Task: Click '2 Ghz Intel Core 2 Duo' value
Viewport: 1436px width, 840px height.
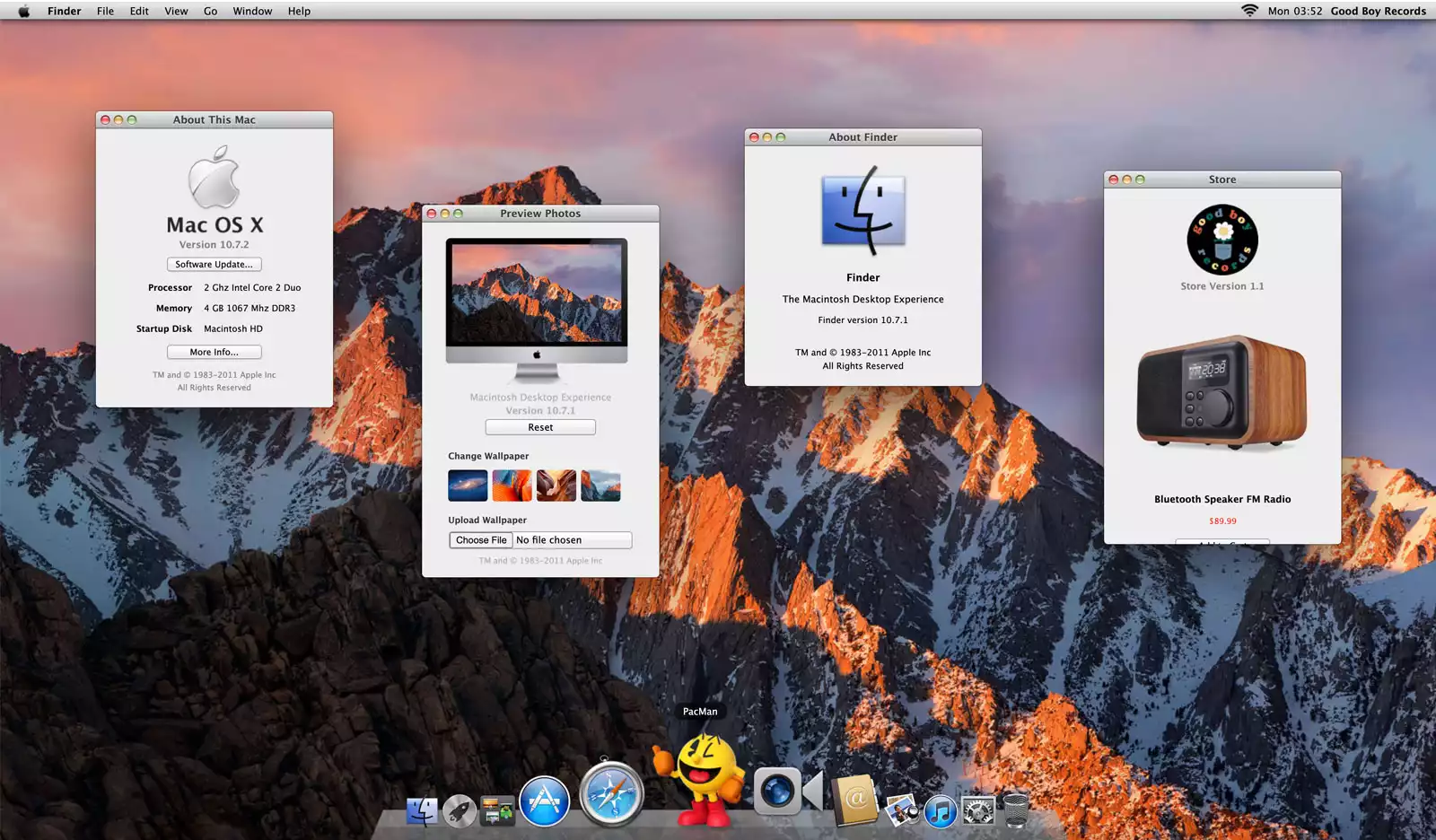Action: (252, 287)
